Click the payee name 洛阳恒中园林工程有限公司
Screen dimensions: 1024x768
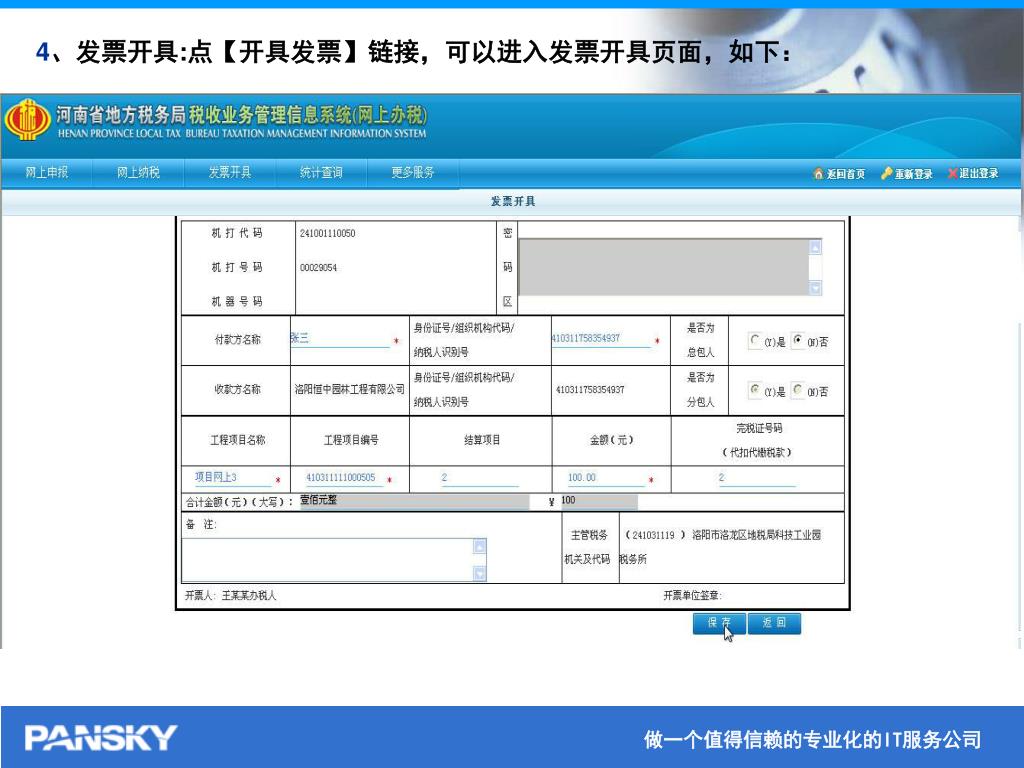349,389
